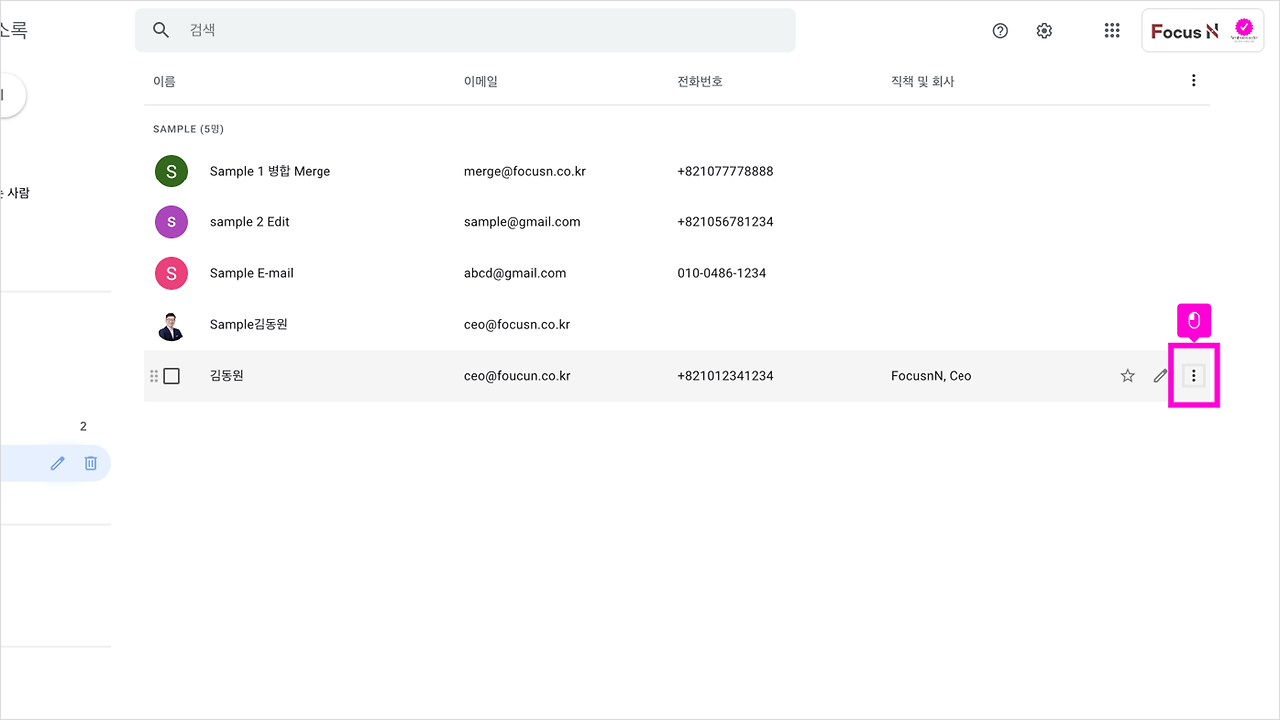Open contact Sample김동원

point(249,325)
